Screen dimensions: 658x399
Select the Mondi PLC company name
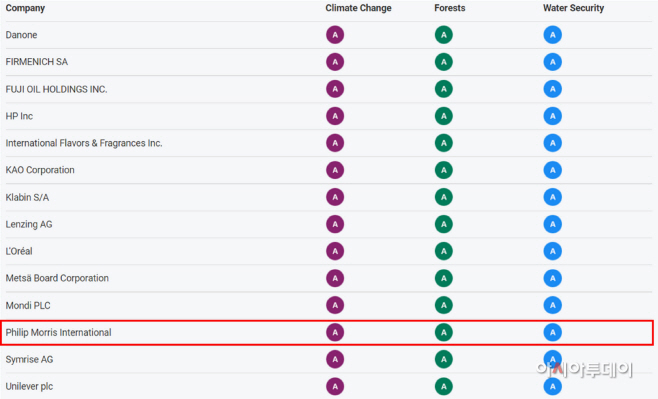28,305
